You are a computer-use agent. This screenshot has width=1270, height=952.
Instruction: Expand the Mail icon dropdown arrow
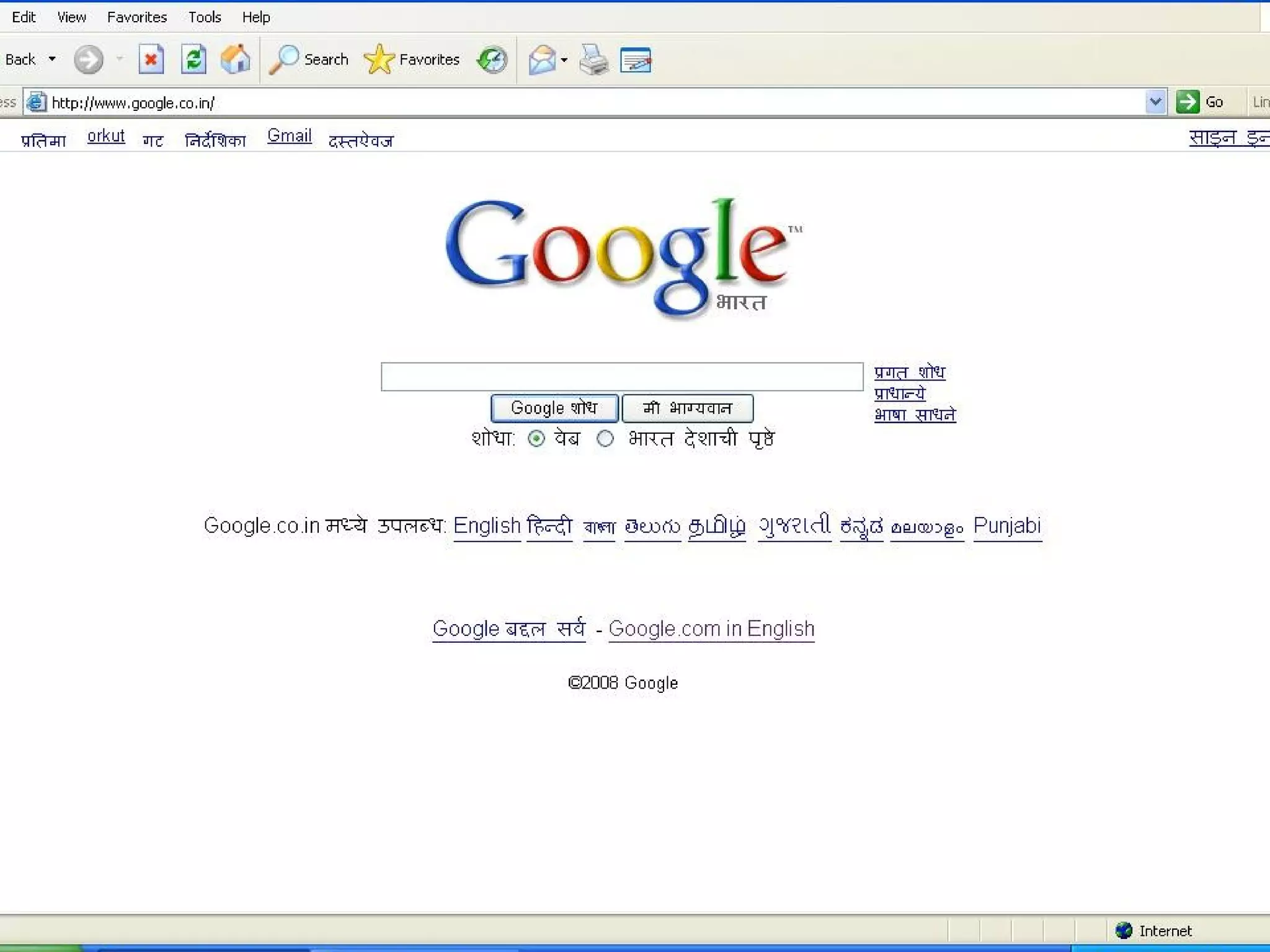pyautogui.click(x=564, y=60)
